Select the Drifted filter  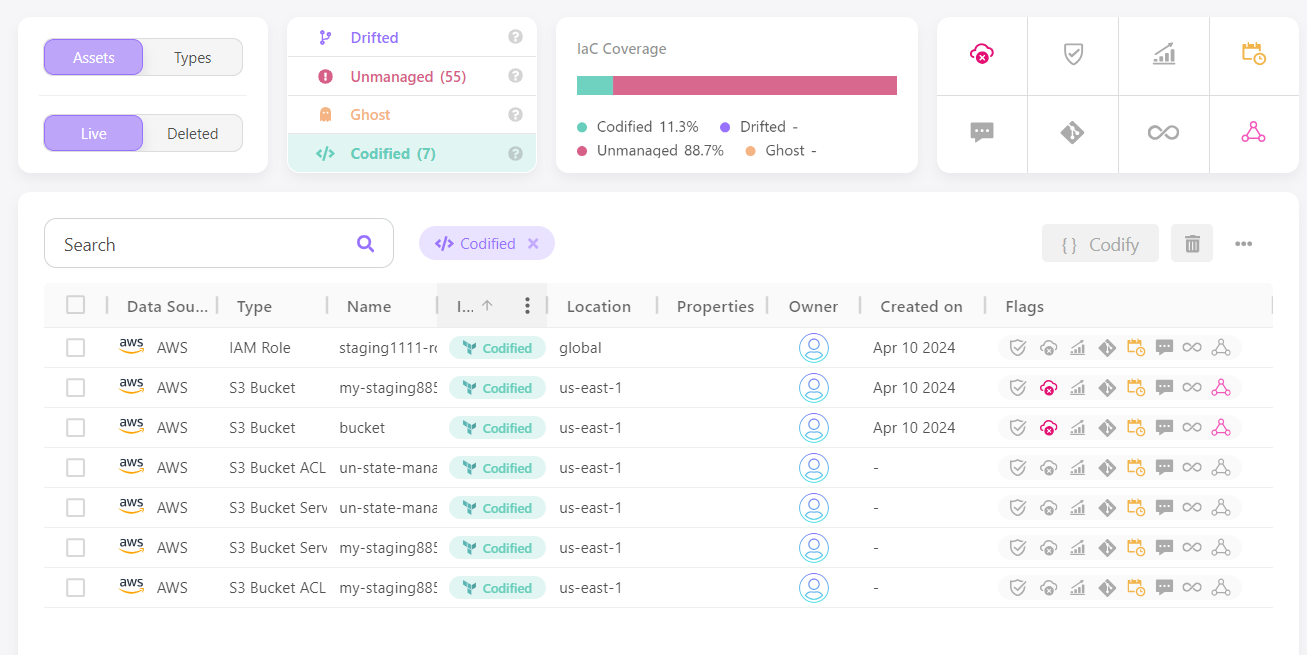coord(412,38)
